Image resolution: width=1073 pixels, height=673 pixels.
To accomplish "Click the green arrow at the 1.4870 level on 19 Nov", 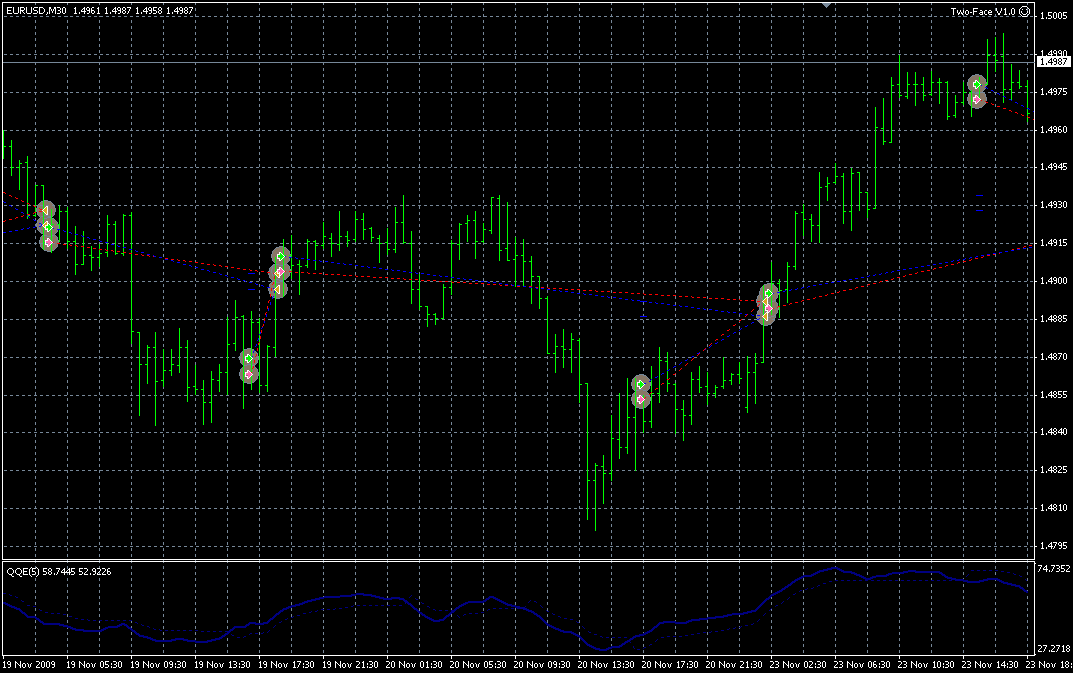I will click(x=249, y=358).
